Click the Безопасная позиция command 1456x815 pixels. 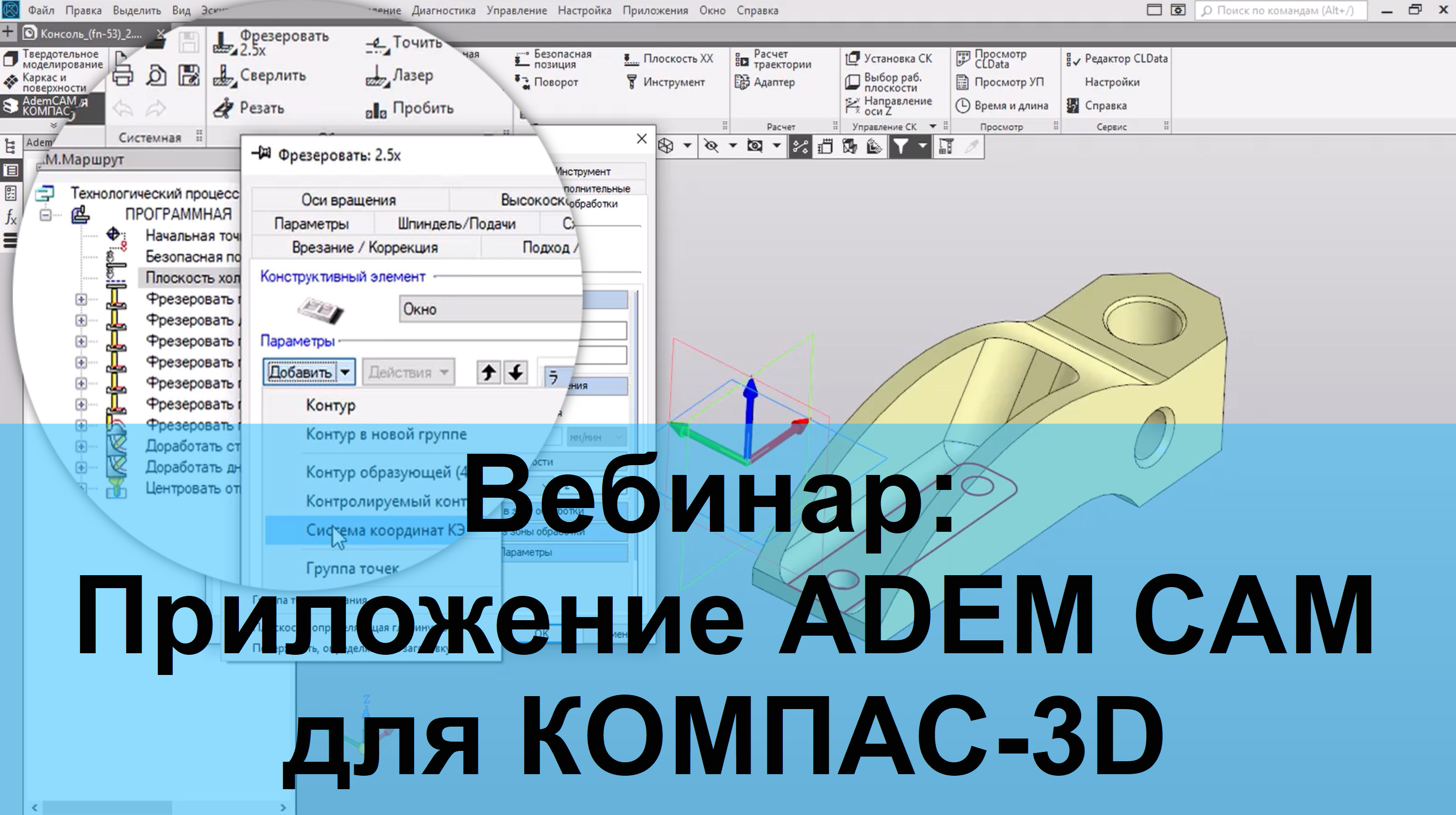coord(553,59)
